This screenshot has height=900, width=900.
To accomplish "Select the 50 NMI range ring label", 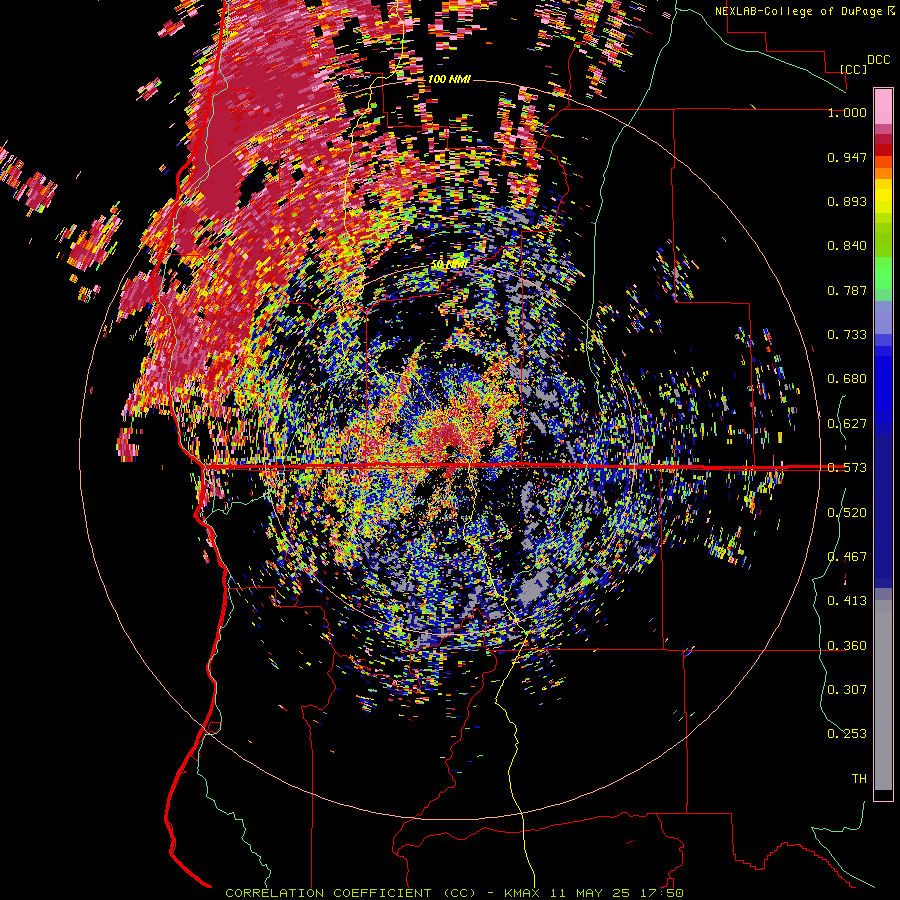I will pos(450,265).
